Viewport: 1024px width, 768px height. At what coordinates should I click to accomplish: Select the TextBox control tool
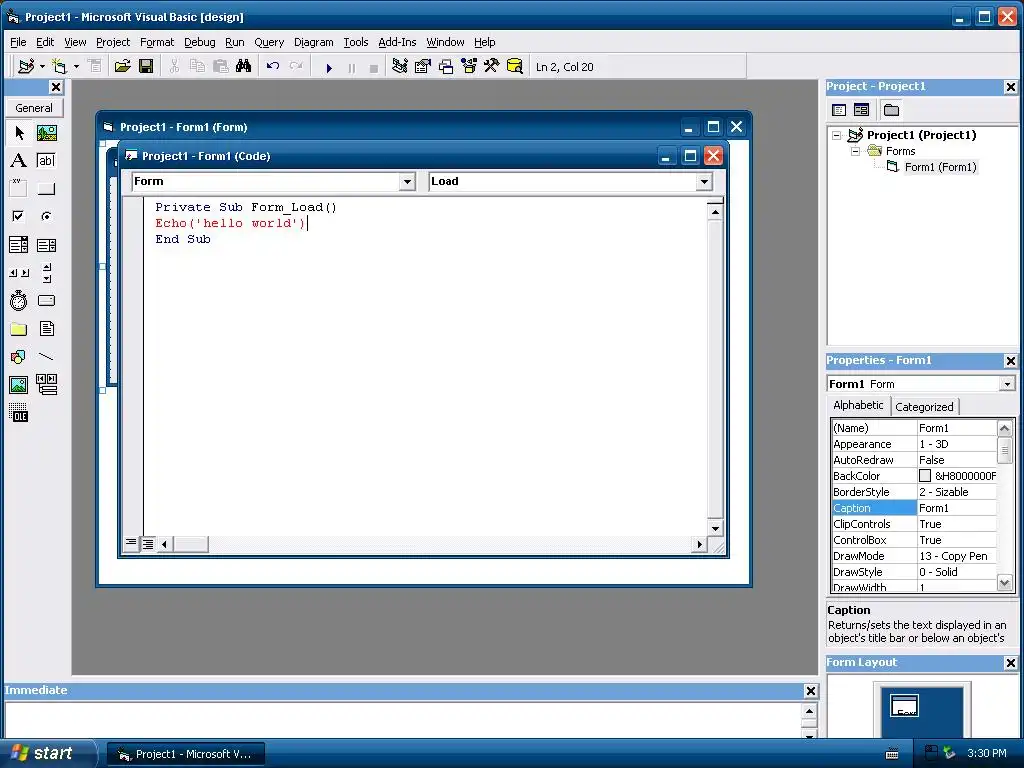coord(46,161)
